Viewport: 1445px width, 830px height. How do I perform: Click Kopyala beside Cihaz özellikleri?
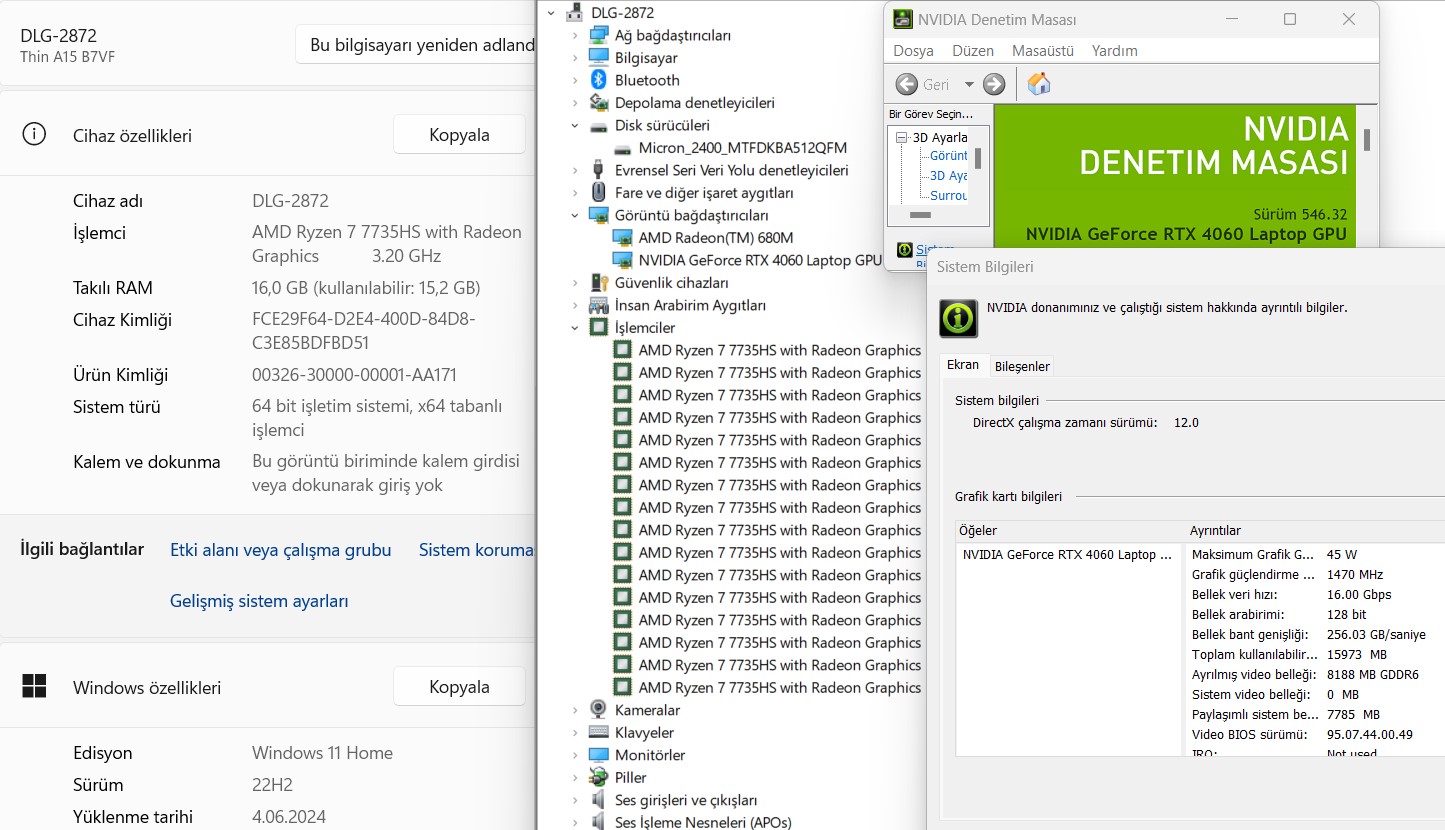[x=459, y=135]
